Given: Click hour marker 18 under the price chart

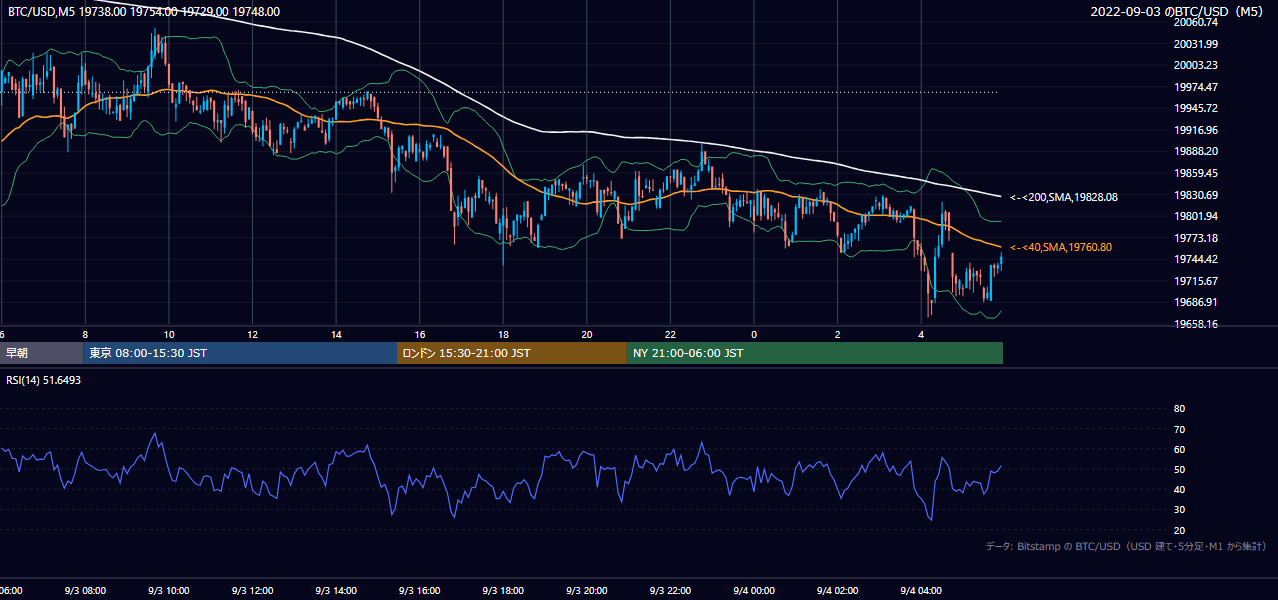Looking at the screenshot, I should tap(503, 334).
